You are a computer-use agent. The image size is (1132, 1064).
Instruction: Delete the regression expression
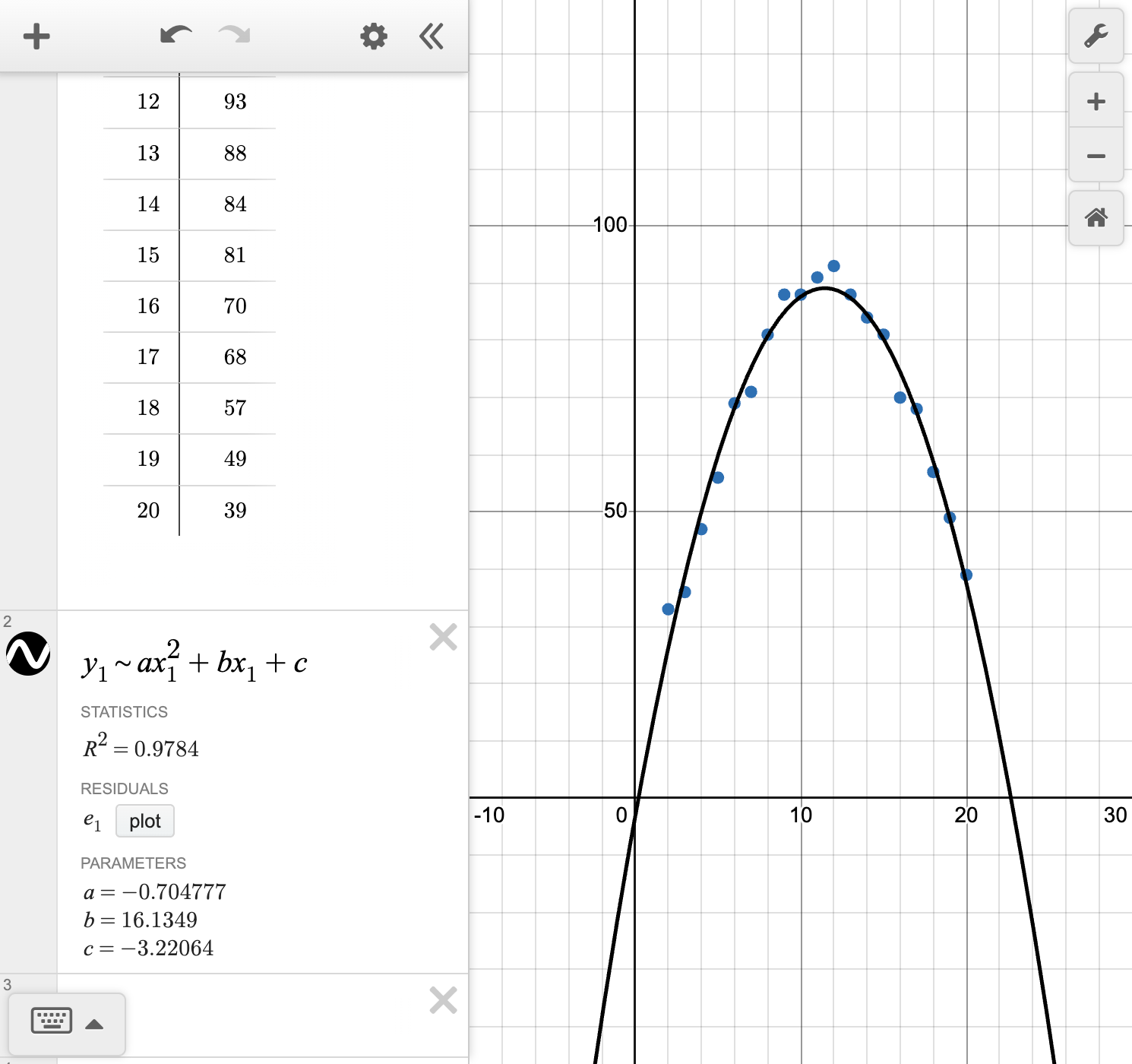click(x=443, y=638)
